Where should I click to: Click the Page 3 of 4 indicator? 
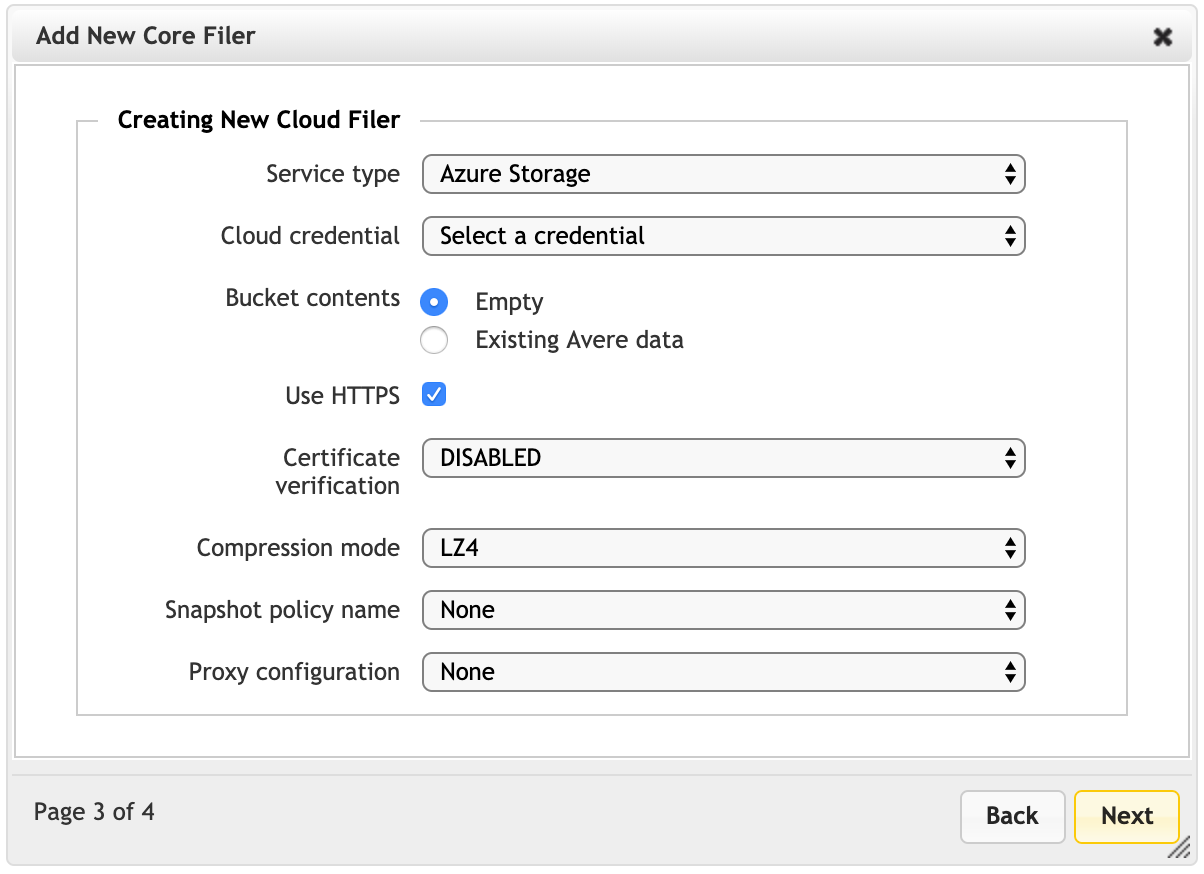click(94, 811)
